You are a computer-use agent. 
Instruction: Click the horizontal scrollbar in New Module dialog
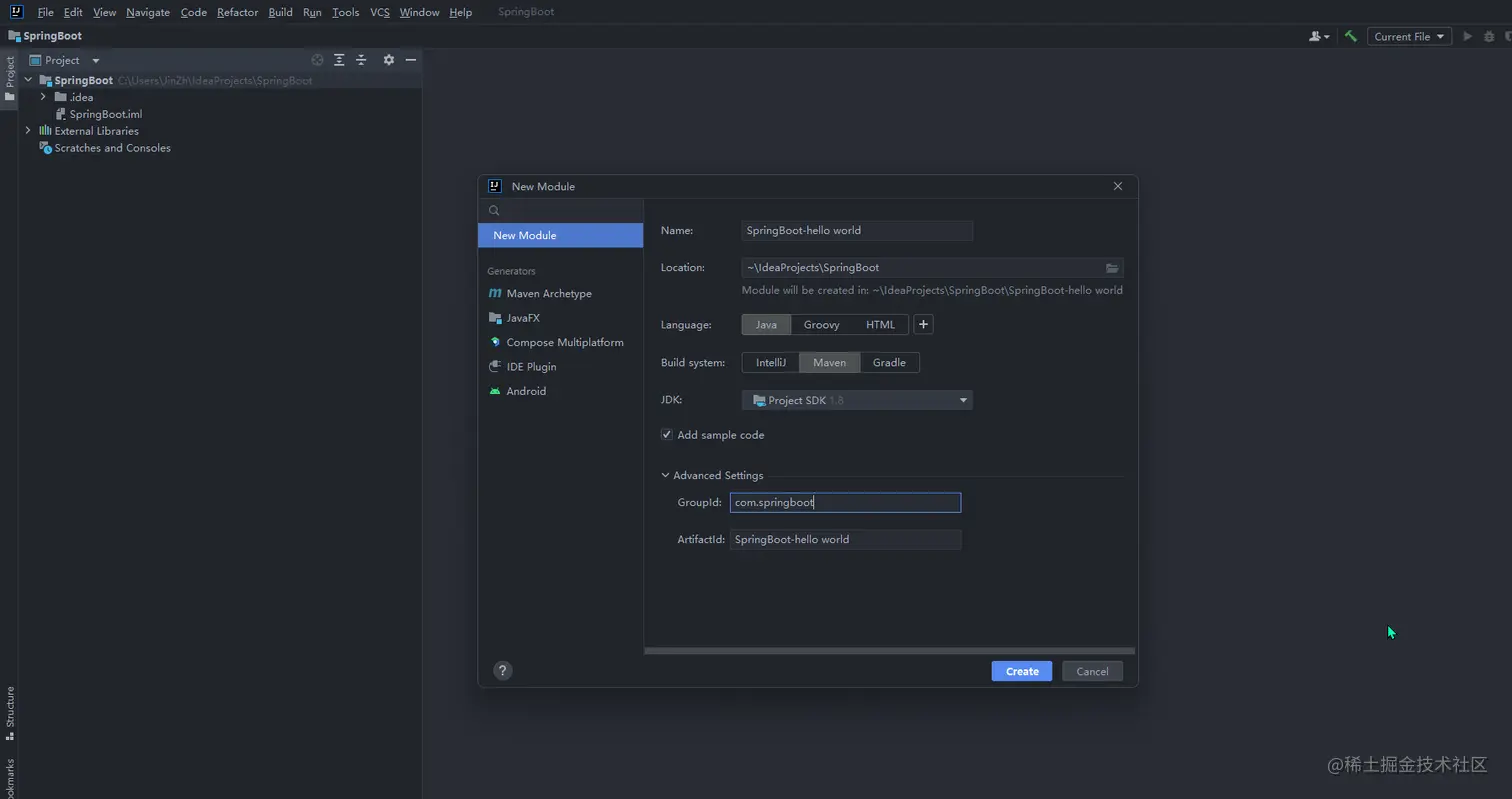point(889,651)
